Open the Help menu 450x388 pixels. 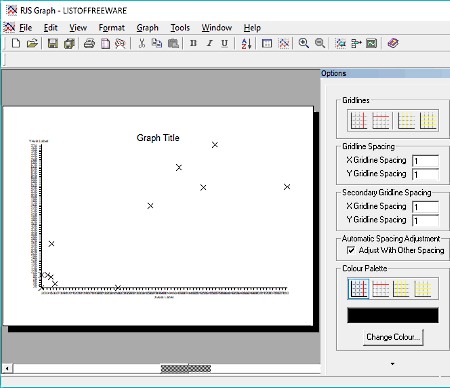pyautogui.click(x=252, y=28)
